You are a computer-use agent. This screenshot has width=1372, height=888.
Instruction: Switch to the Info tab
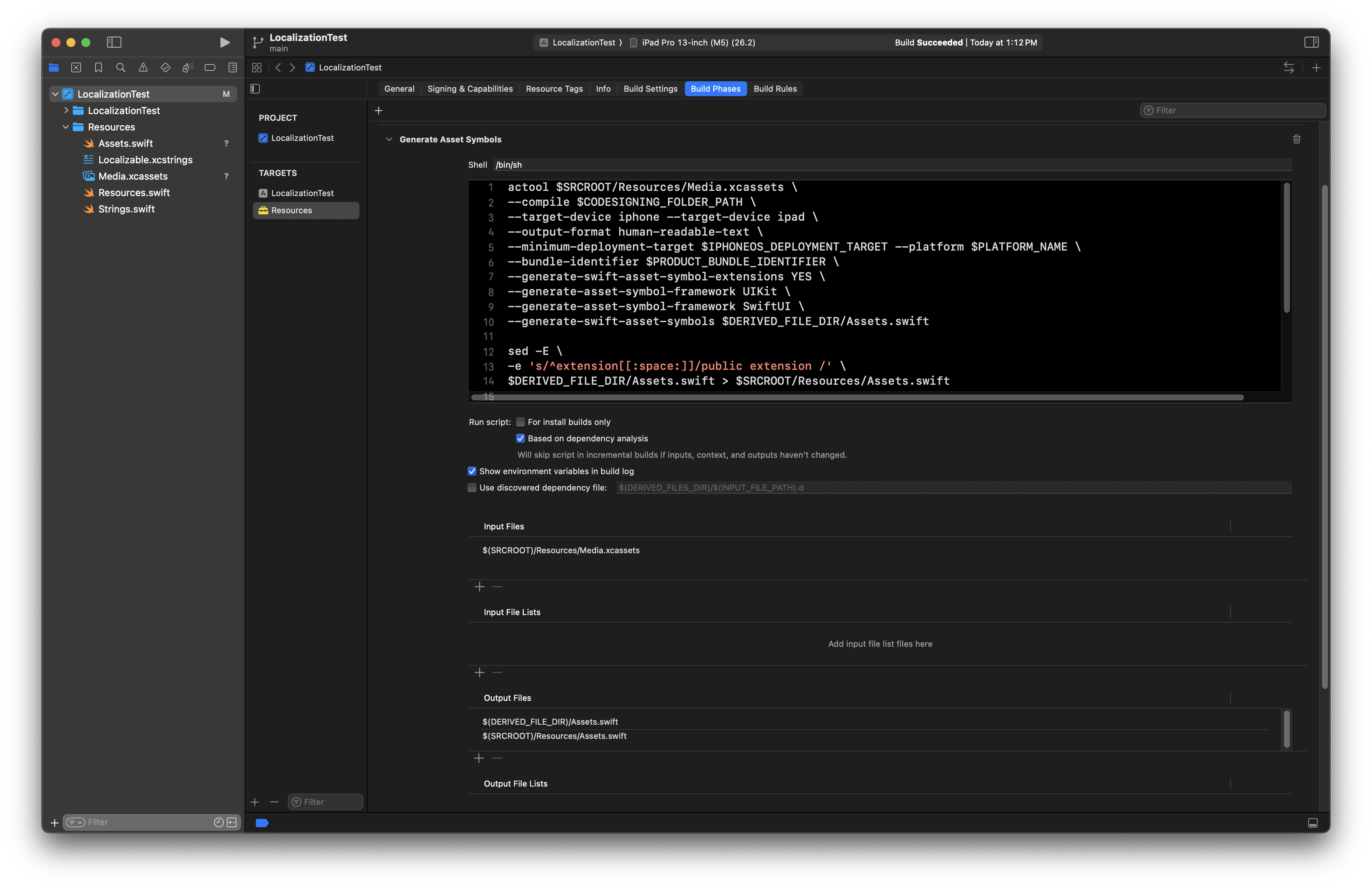click(x=603, y=88)
